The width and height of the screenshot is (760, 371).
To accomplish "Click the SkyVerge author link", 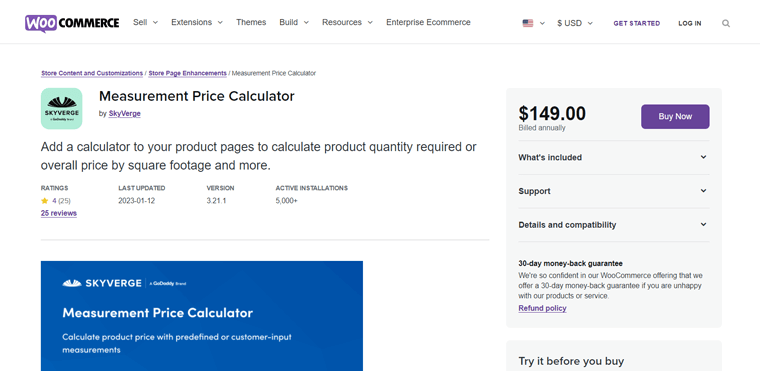I will pyautogui.click(x=125, y=113).
